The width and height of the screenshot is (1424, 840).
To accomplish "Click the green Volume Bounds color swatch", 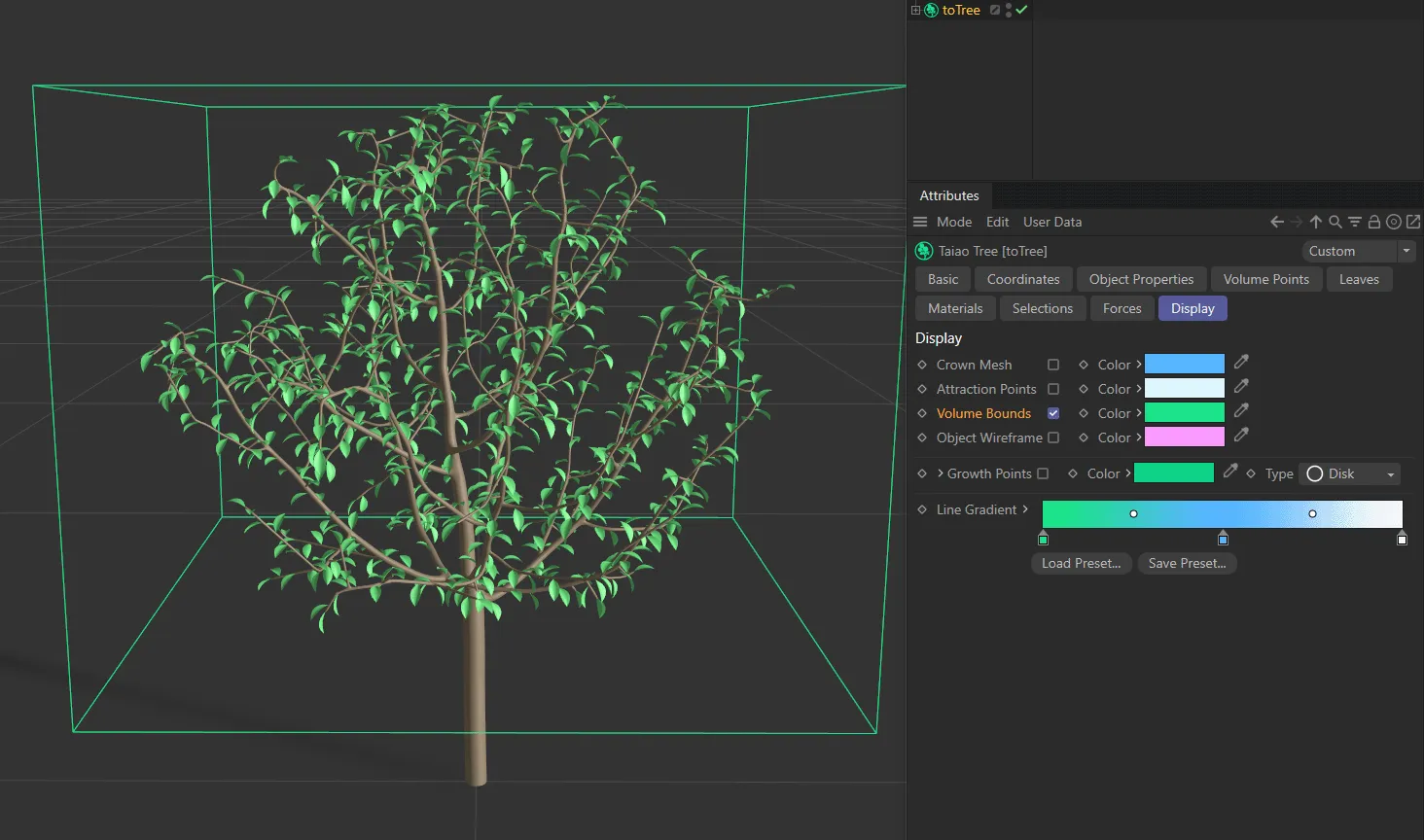I will point(1184,413).
